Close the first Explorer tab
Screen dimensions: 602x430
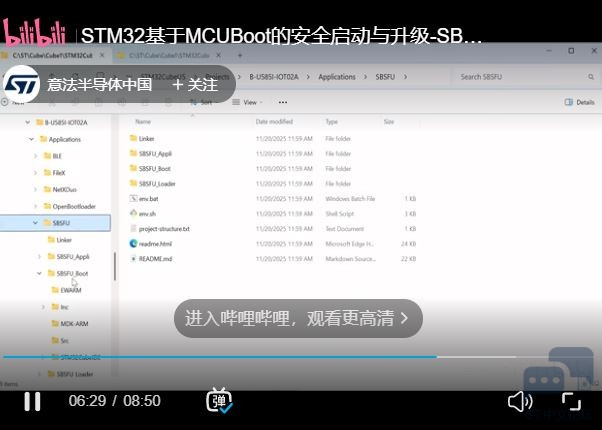[x=102, y=56]
